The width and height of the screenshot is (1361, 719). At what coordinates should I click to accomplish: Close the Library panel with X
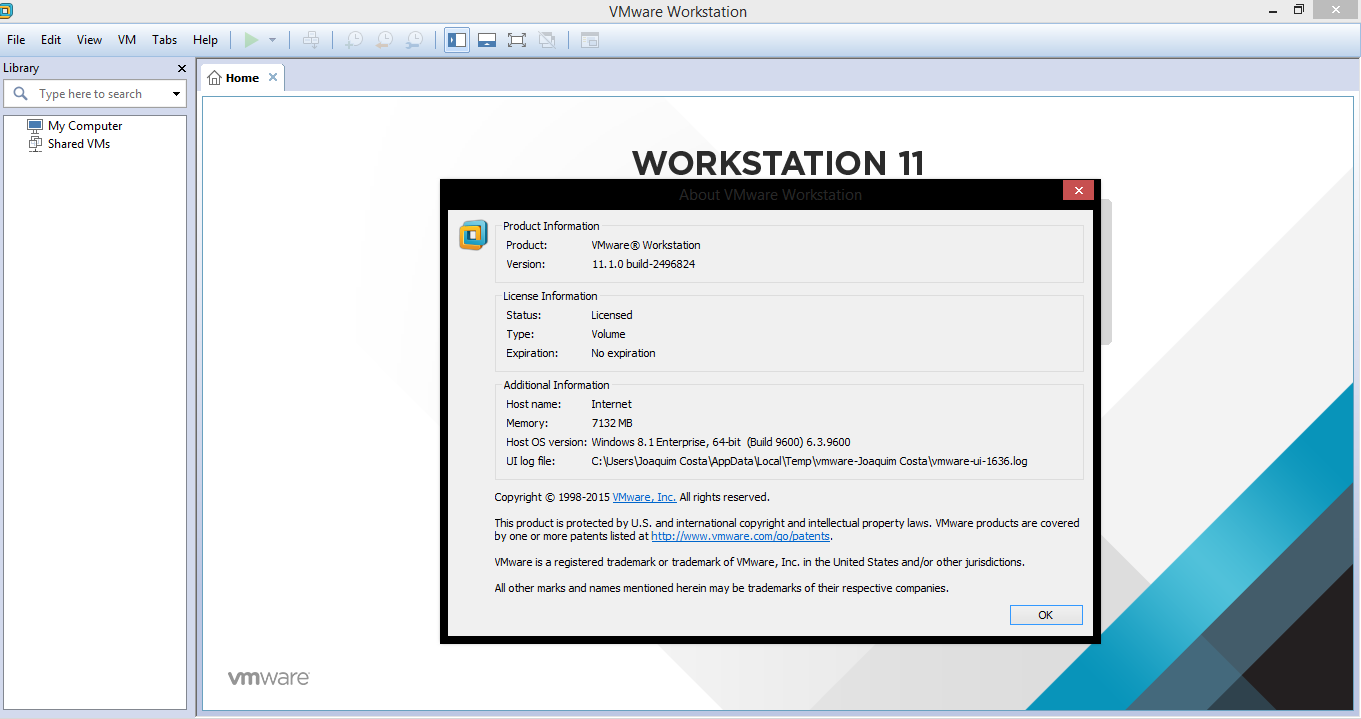[181, 68]
